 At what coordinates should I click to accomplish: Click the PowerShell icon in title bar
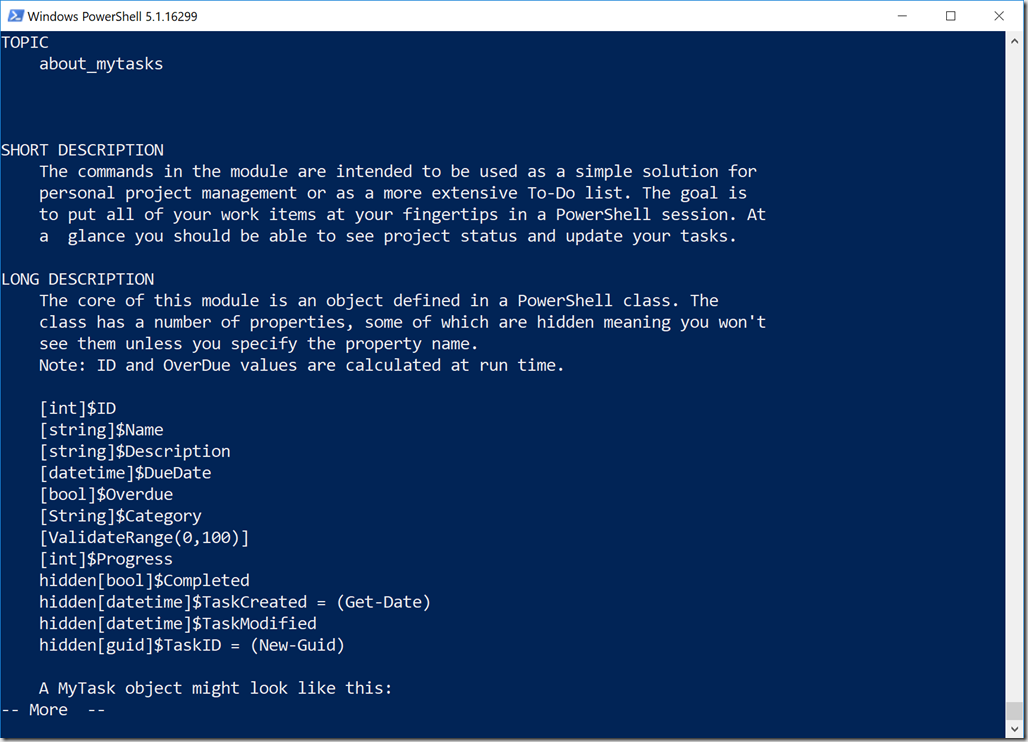(16, 16)
